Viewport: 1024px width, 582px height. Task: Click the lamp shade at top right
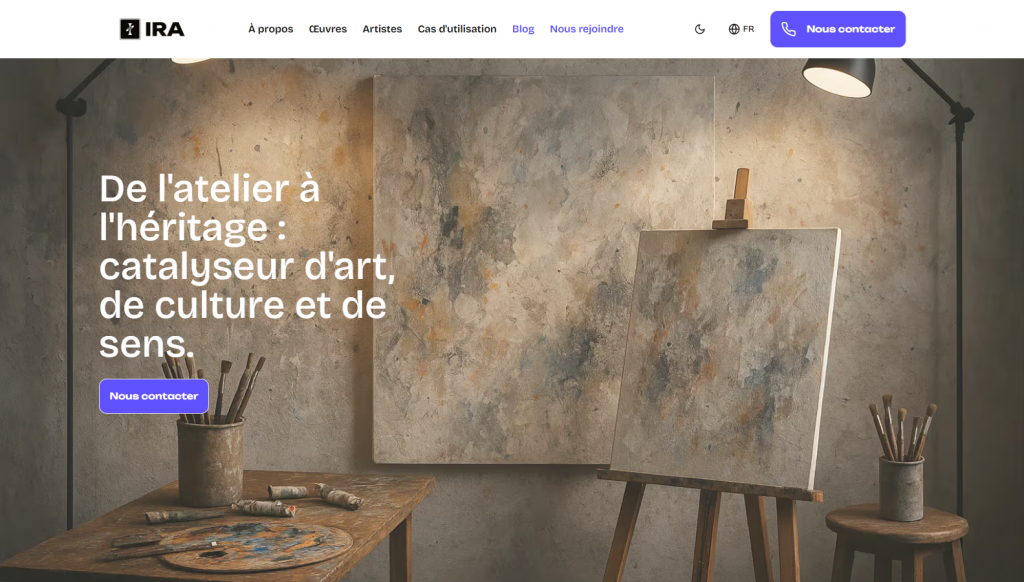tap(839, 77)
